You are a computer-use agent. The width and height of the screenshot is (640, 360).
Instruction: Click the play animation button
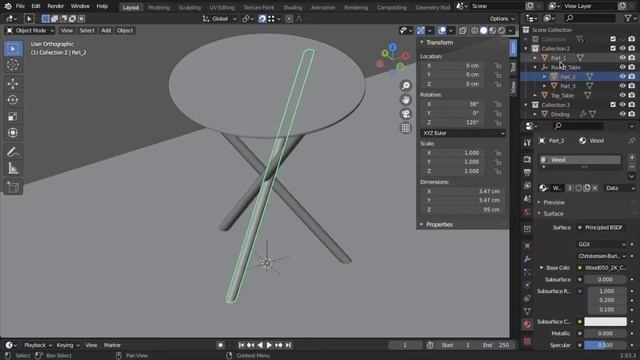(x=269, y=345)
